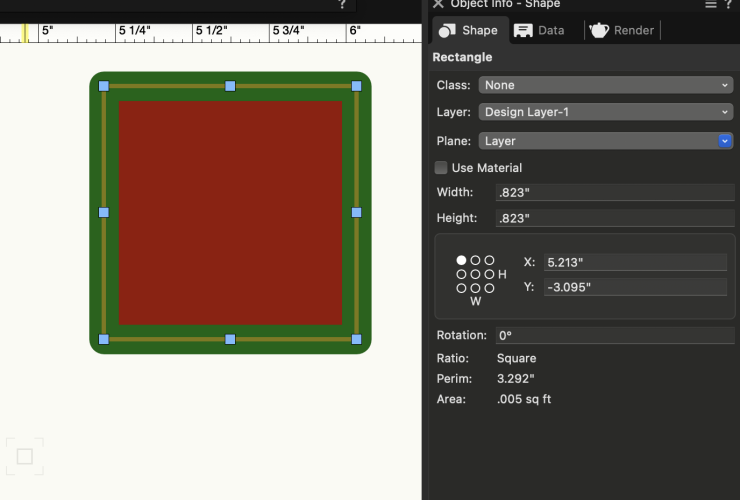Open the Render tab

(622, 30)
